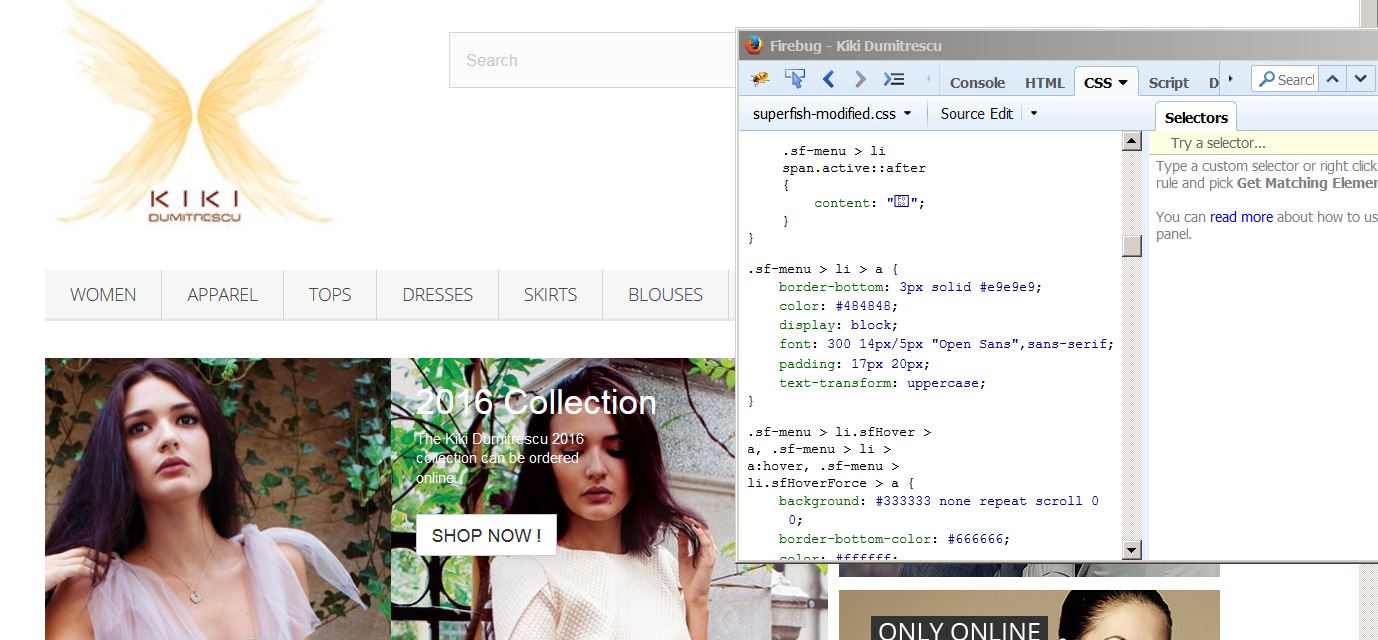Jump to next search result arrow
This screenshot has width=1378, height=640.
[x=1360, y=79]
